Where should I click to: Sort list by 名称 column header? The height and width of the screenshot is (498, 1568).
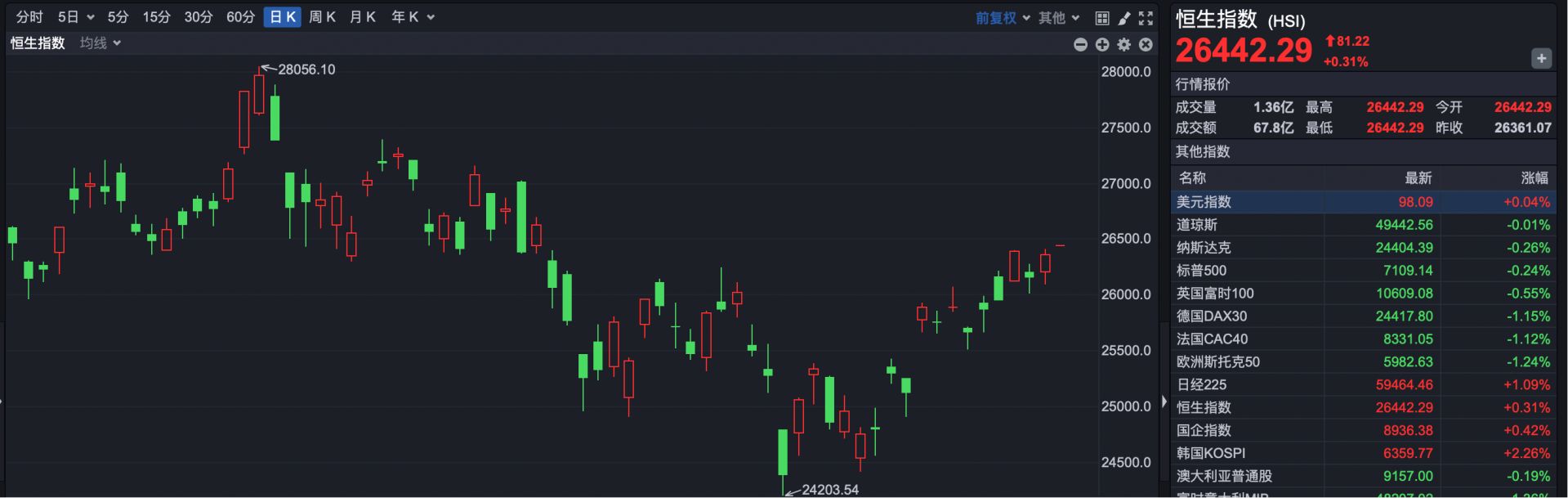pyautogui.click(x=1192, y=178)
